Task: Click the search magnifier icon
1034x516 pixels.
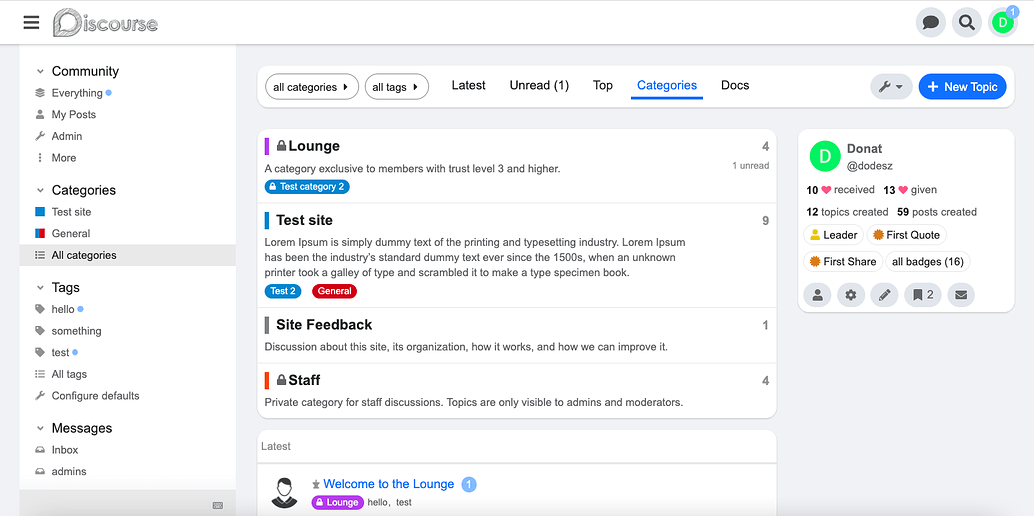Action: tap(966, 22)
